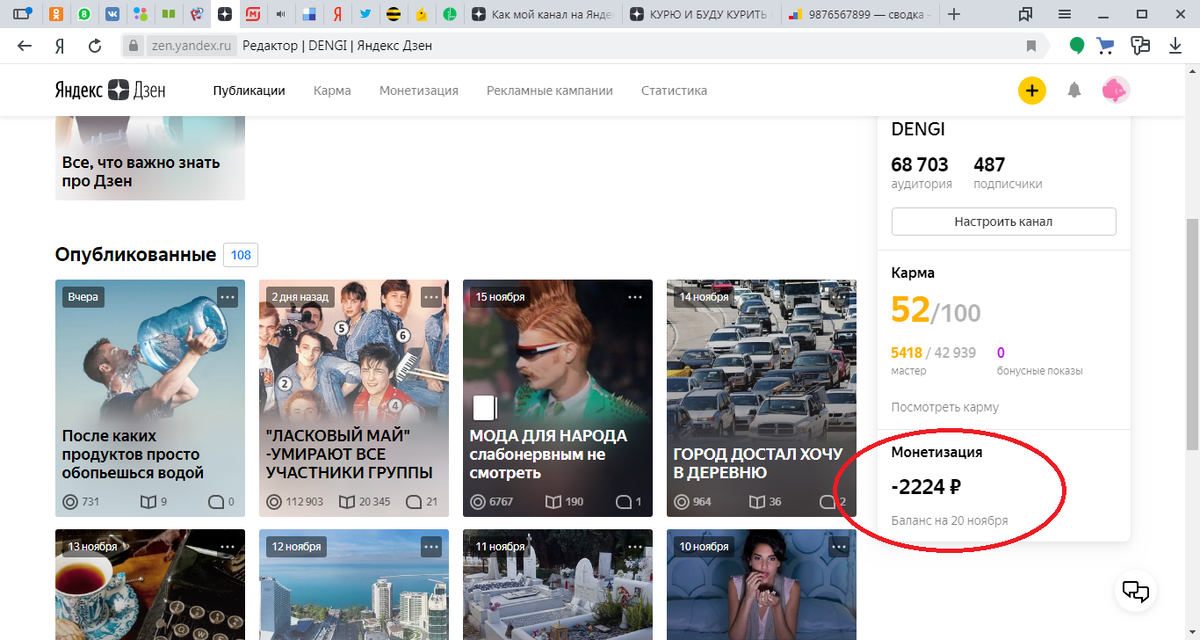This screenshot has height=640, width=1200.
Task: Switch to '9876567899 — сводка' tab
Action: [x=859, y=15]
